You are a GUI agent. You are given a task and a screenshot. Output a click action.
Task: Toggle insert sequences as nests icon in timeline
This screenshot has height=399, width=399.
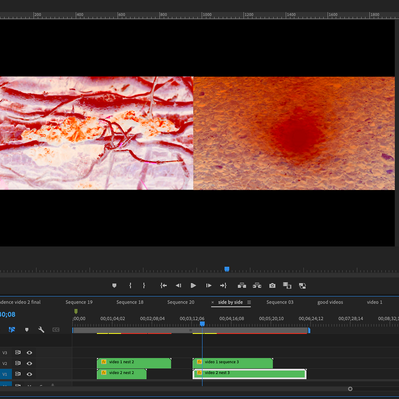12,330
